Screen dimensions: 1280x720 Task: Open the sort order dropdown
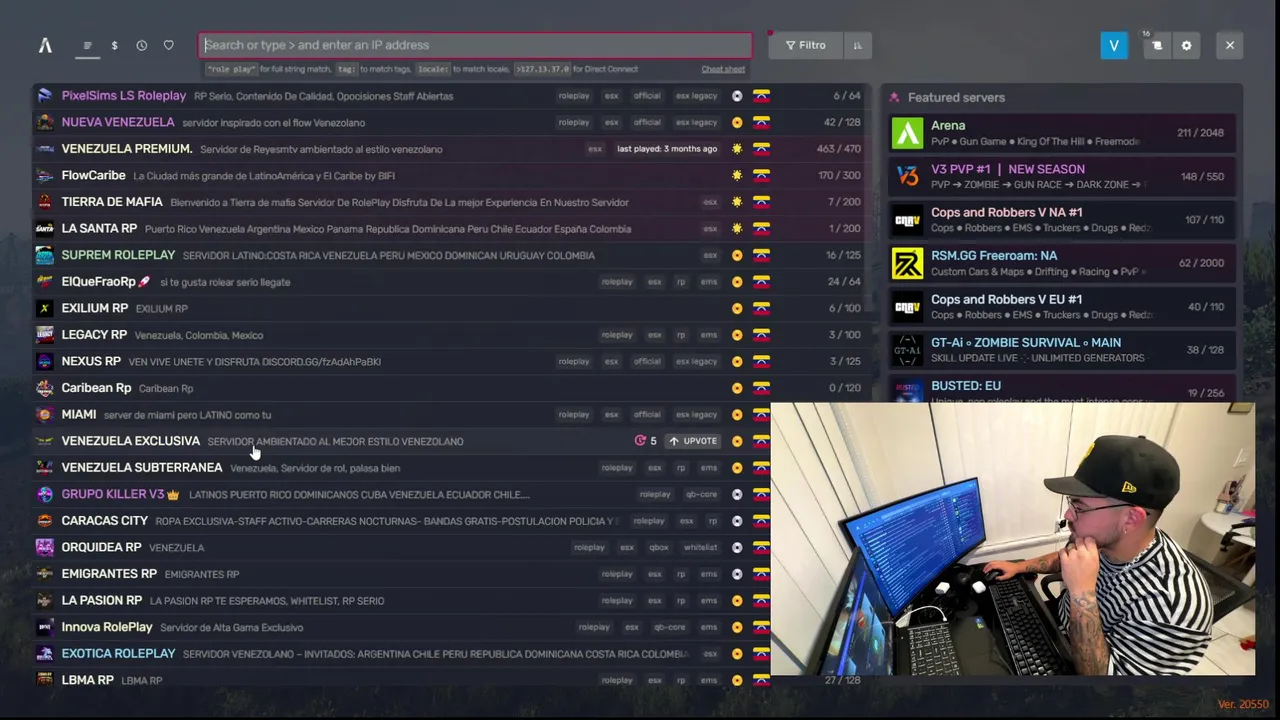857,45
